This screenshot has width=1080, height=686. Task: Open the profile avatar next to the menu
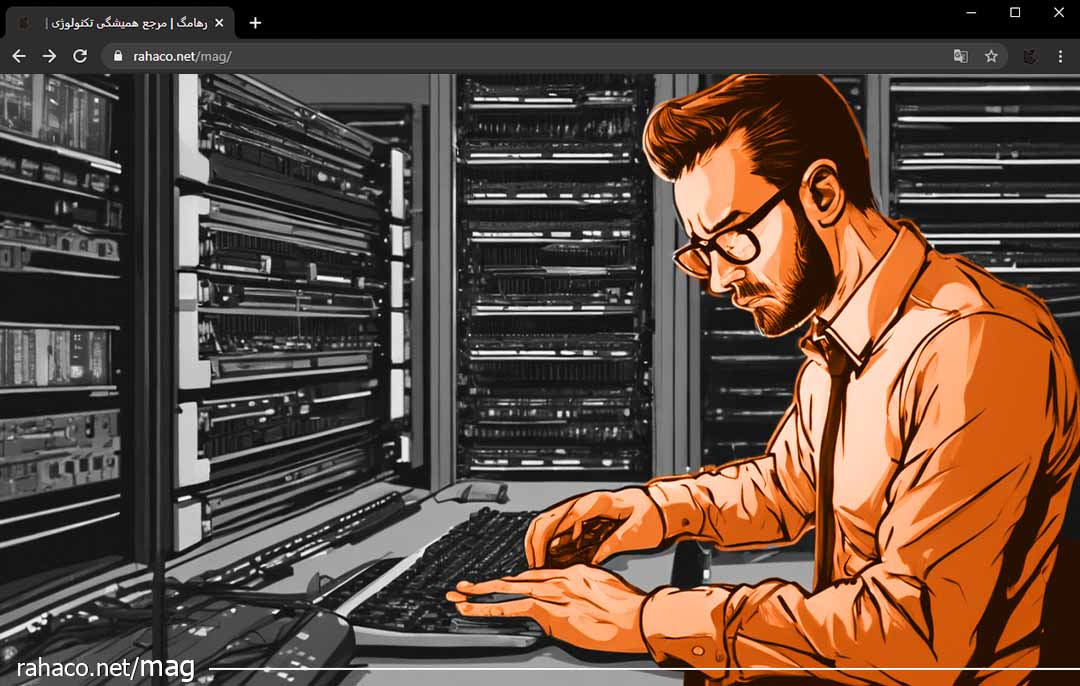click(x=1029, y=56)
